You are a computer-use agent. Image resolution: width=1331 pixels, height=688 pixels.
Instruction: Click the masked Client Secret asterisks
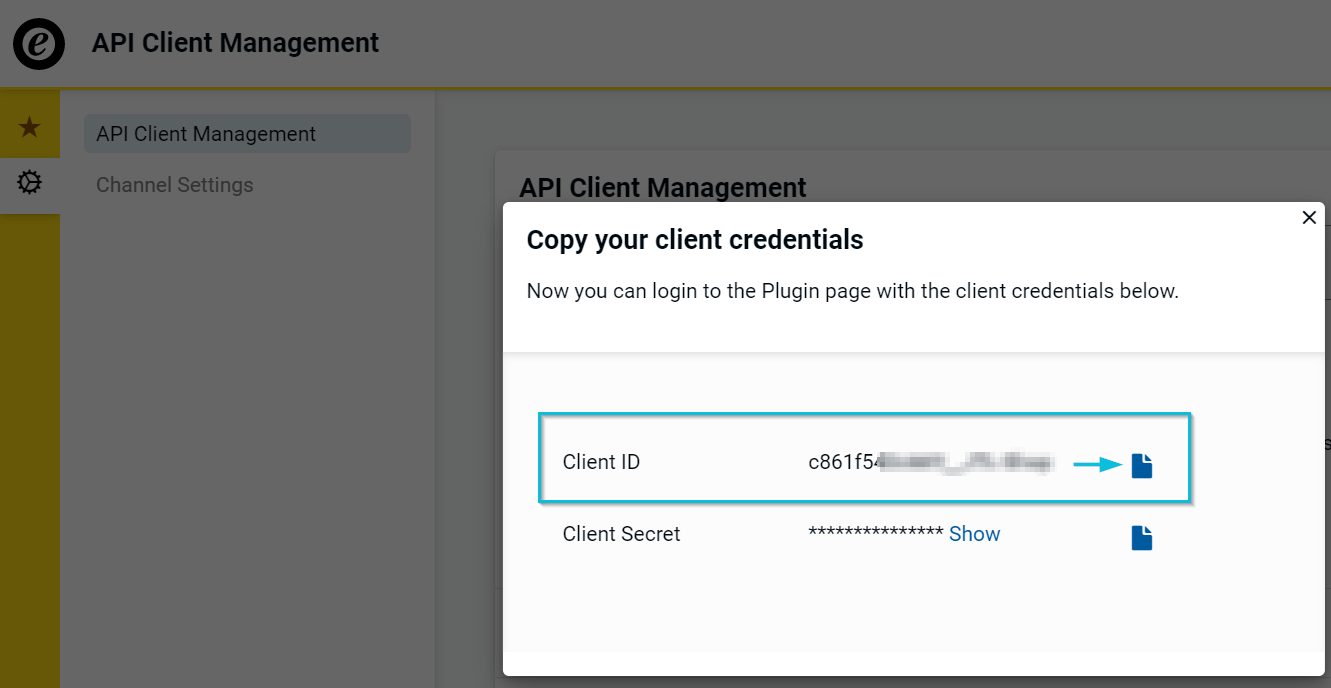(x=876, y=533)
